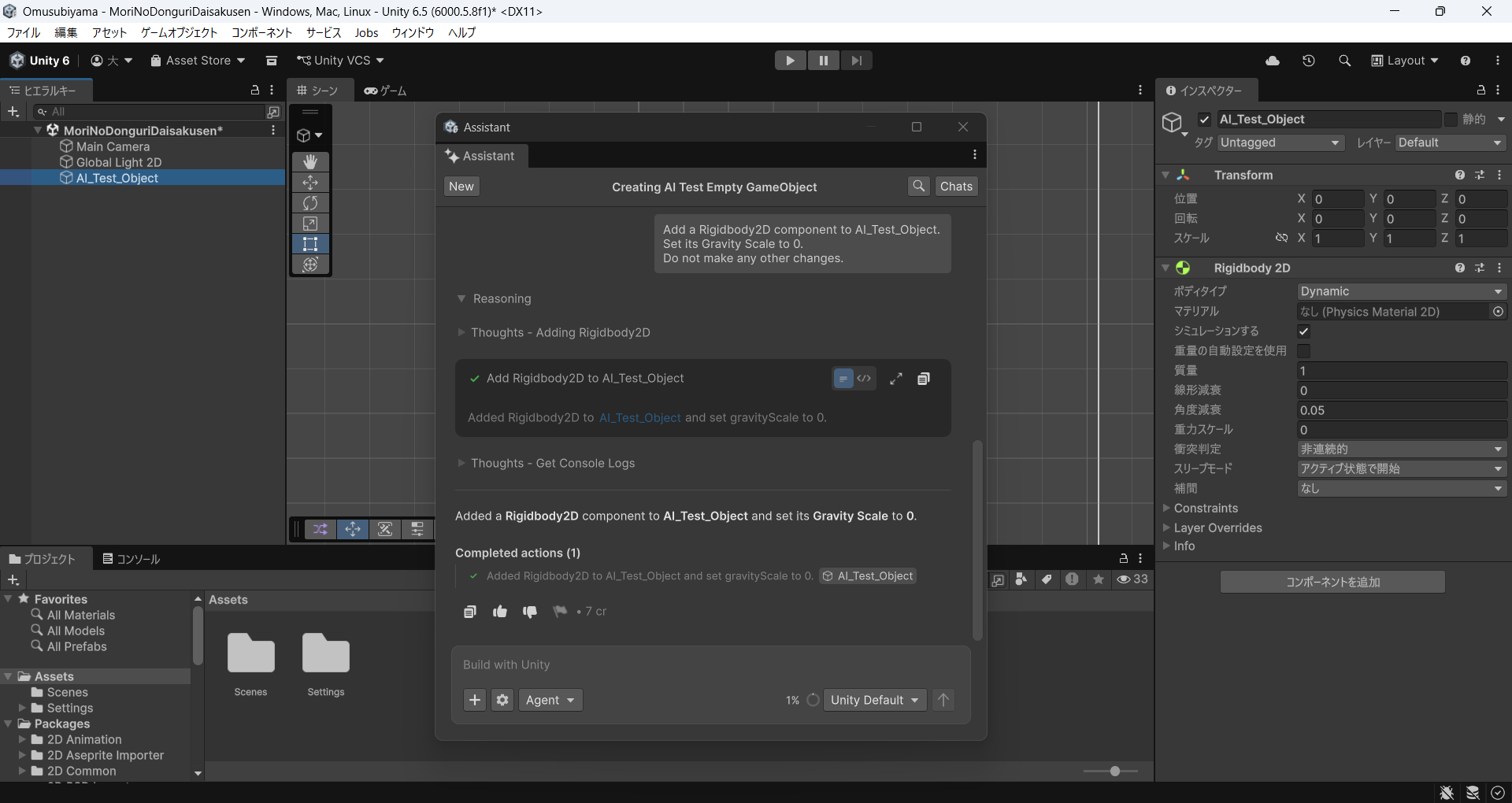Viewport: 1512px width, 803px height.
Task: Select the Rect tool in Scene toolbar
Action: pyautogui.click(x=310, y=244)
